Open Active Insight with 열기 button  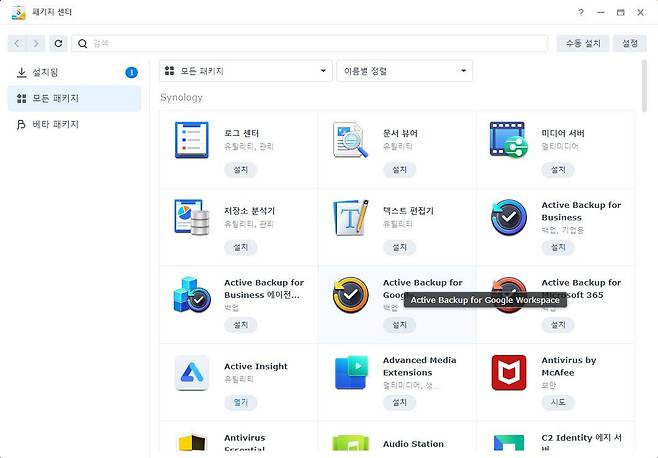[240, 402]
